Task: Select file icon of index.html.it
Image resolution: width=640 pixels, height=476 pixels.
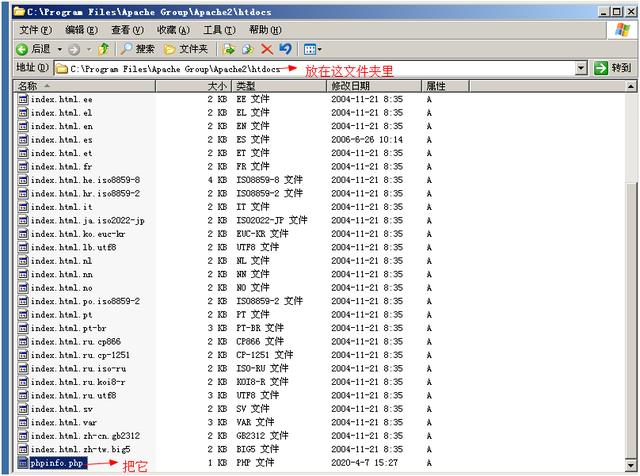Action: click(23, 207)
